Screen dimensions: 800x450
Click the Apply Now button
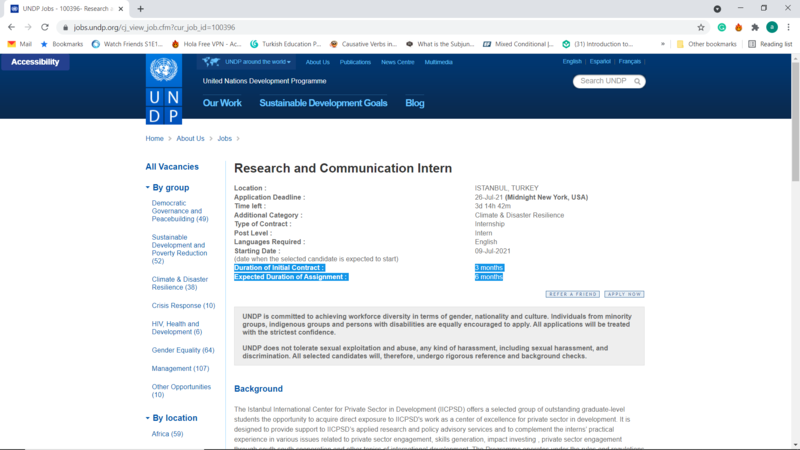click(624, 294)
